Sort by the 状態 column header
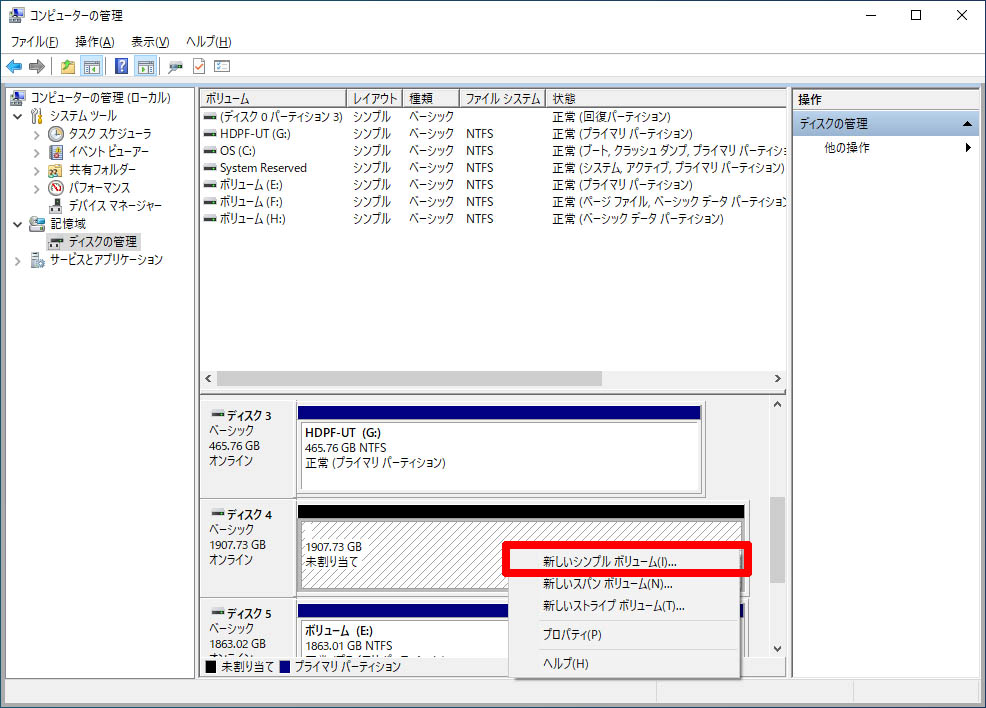This screenshot has height=708, width=986. pyautogui.click(x=666, y=99)
